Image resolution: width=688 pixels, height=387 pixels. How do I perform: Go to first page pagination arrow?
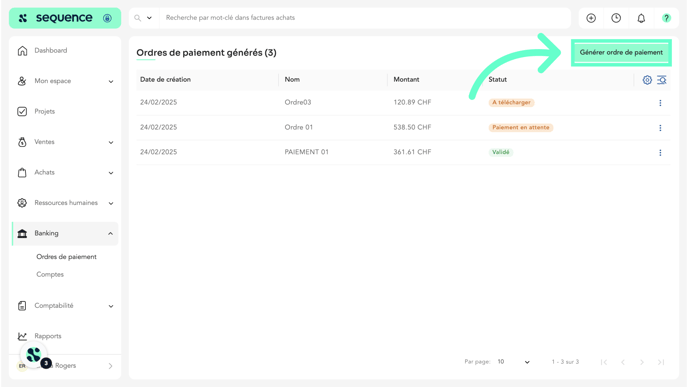[604, 362]
